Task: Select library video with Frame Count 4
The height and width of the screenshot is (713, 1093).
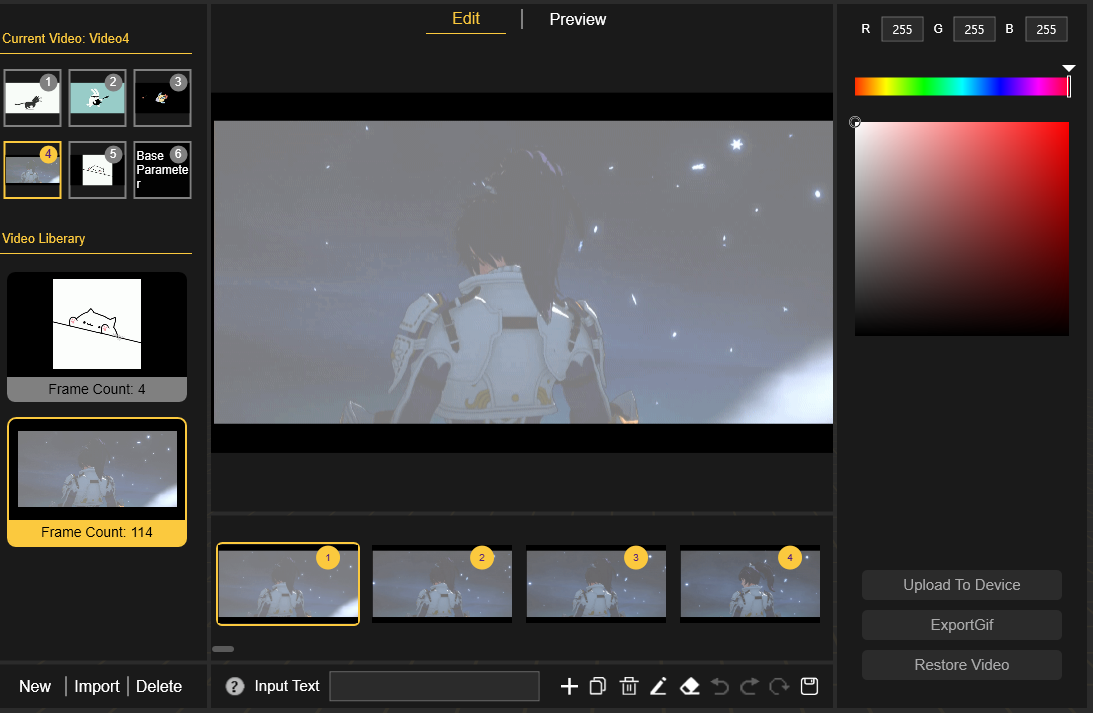Action: pos(97,337)
